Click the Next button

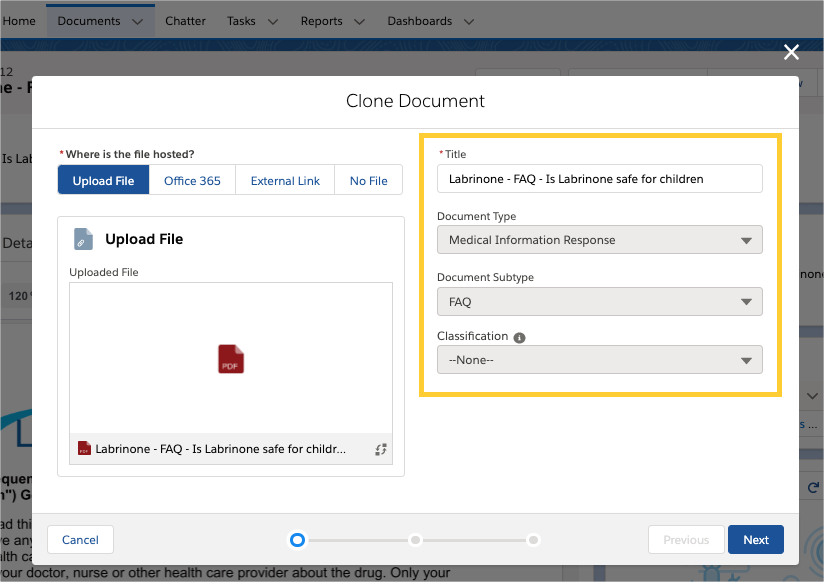tap(755, 540)
